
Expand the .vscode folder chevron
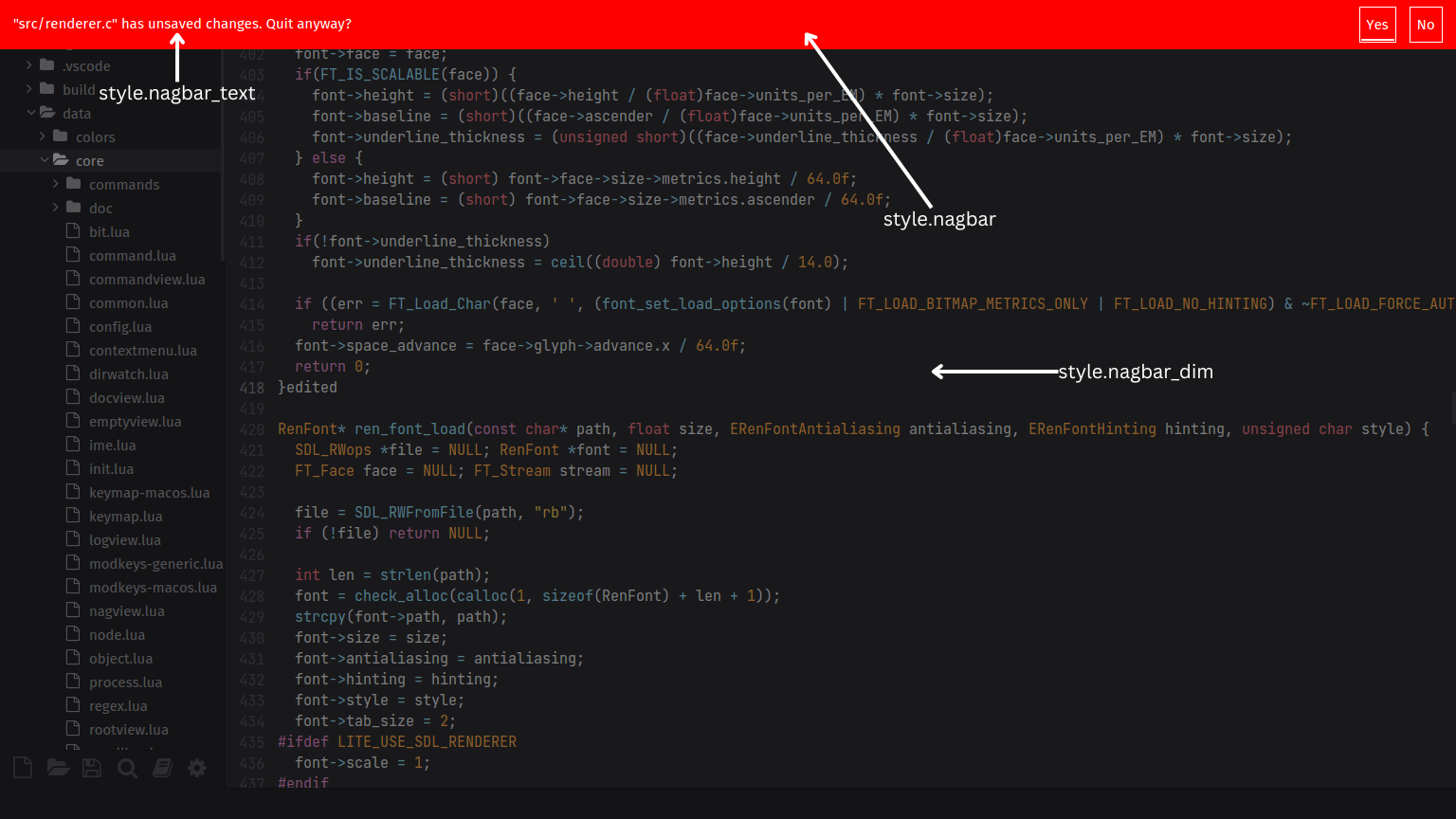click(x=29, y=65)
